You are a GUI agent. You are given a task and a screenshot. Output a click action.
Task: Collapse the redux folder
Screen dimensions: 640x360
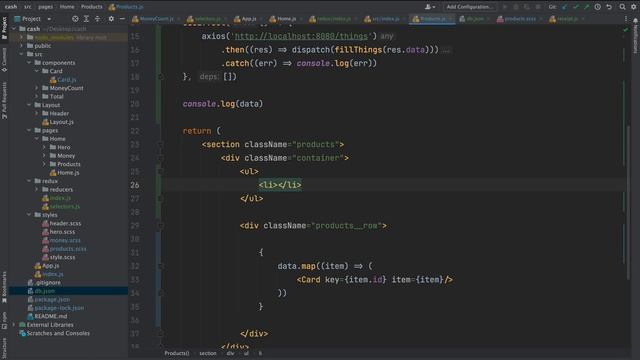click(29, 181)
